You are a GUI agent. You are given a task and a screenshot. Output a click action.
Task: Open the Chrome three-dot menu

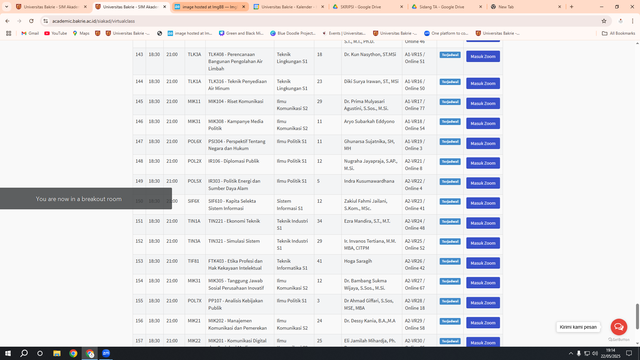(x=632, y=21)
